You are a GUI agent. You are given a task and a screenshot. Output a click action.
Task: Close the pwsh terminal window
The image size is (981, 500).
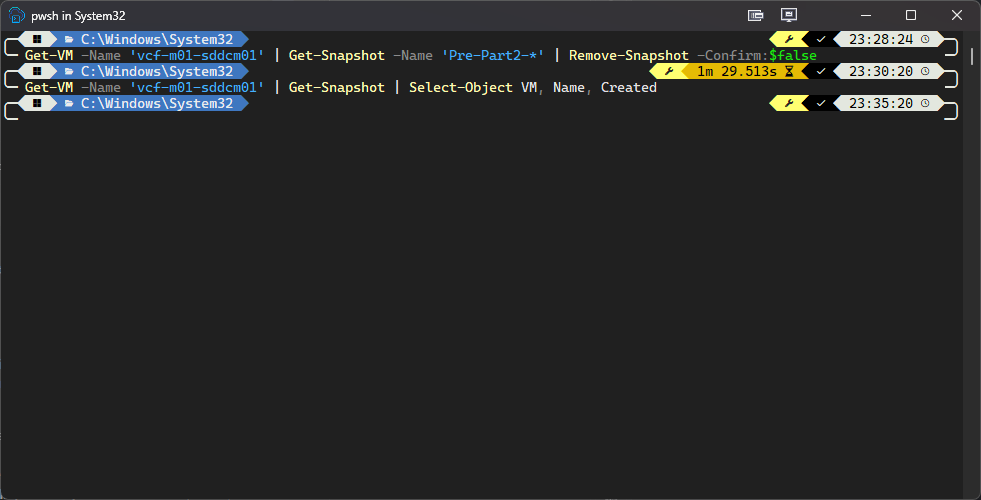[x=957, y=15]
